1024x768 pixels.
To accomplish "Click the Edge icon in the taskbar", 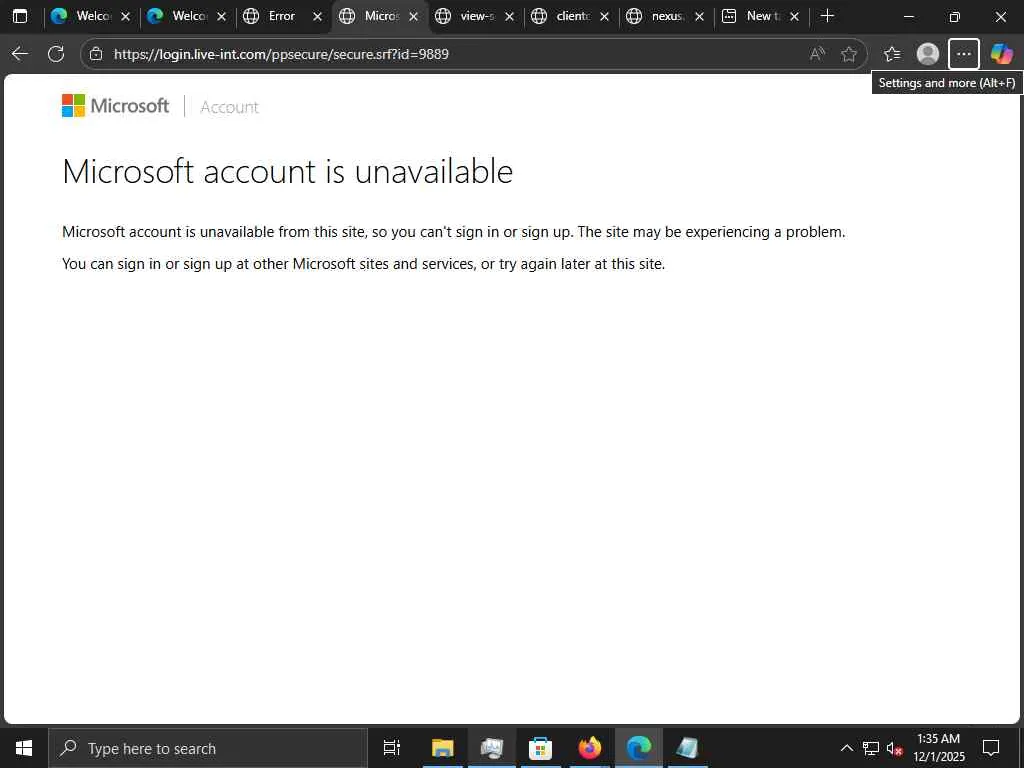I will tap(639, 748).
